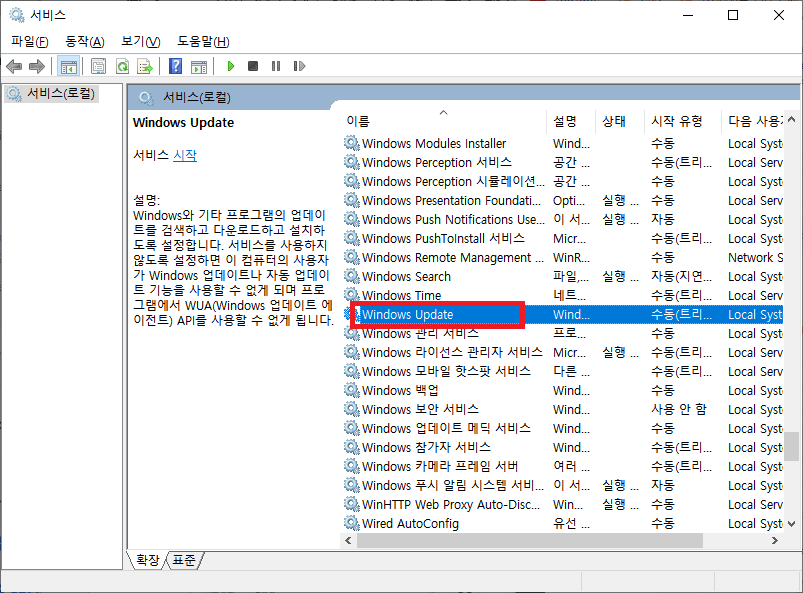Screen dimensions: 803x593
Task: Click the Restart Service icon
Action: click(300, 66)
